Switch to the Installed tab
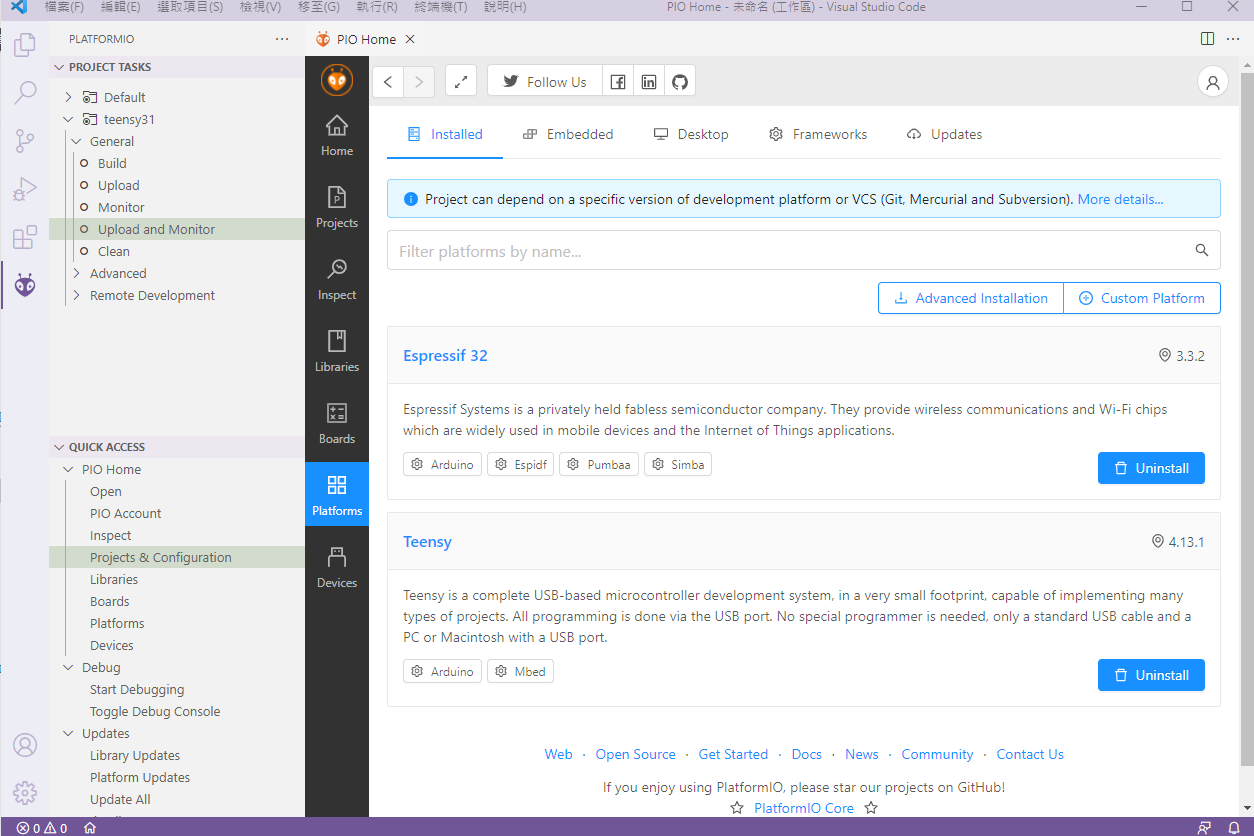1254x836 pixels. pyautogui.click(x=445, y=134)
